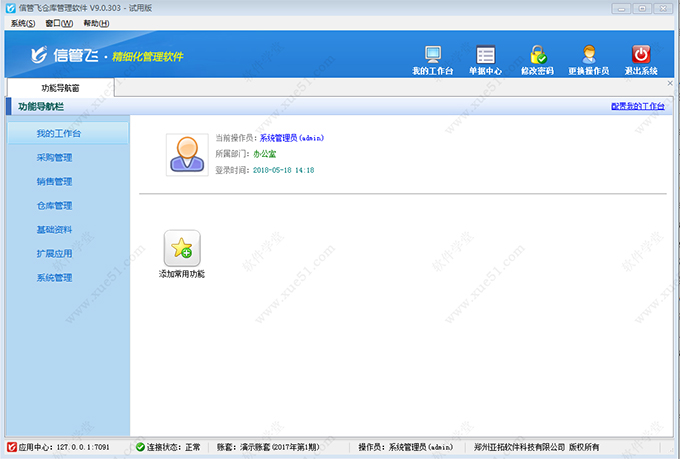Viewport: 680px width, 459px height.
Task: Select 扩展应用 in sidebar
Action: point(55,254)
